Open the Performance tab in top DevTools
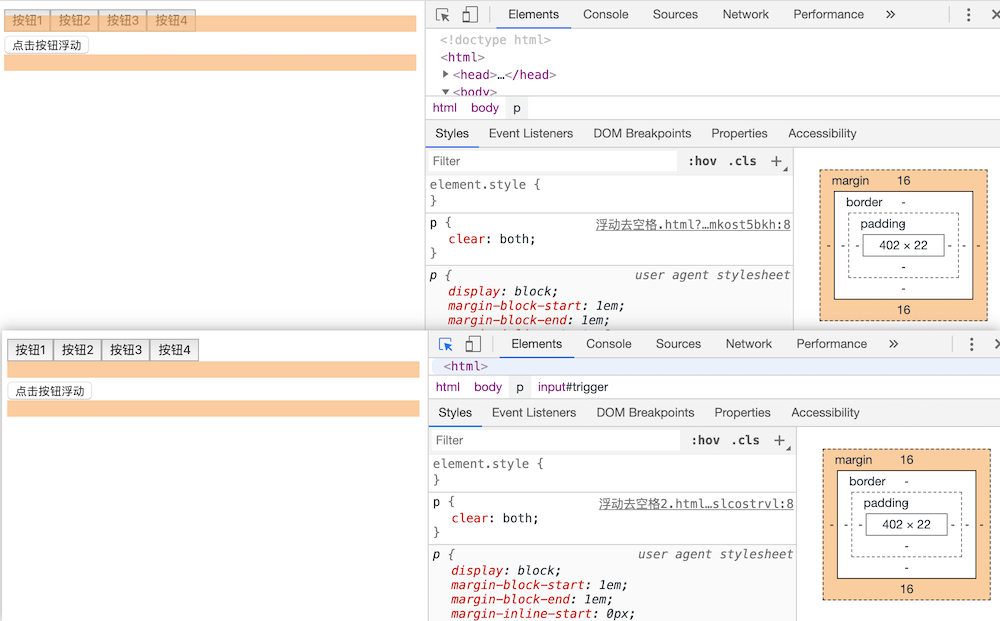Viewport: 1000px width, 621px height. [x=828, y=15]
